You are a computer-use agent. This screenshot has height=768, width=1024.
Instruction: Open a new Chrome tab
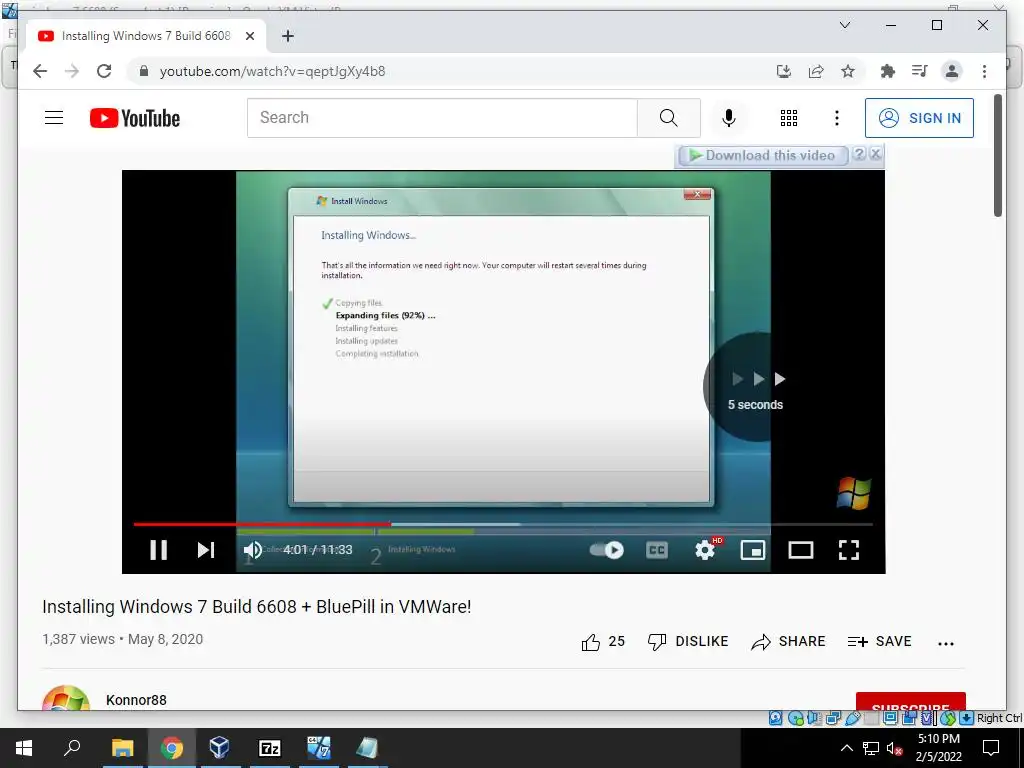(x=287, y=36)
